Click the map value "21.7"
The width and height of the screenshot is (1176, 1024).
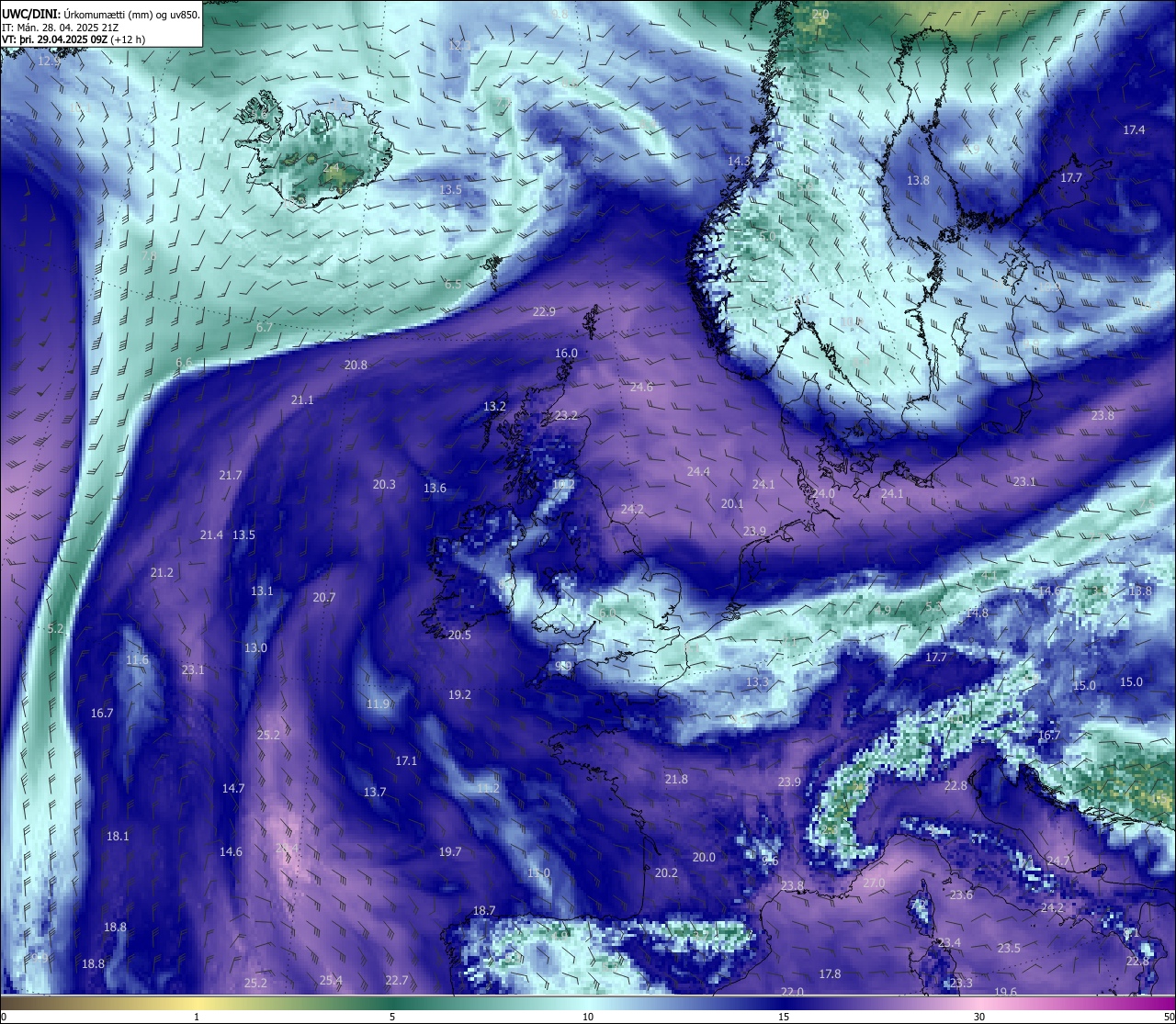point(231,476)
